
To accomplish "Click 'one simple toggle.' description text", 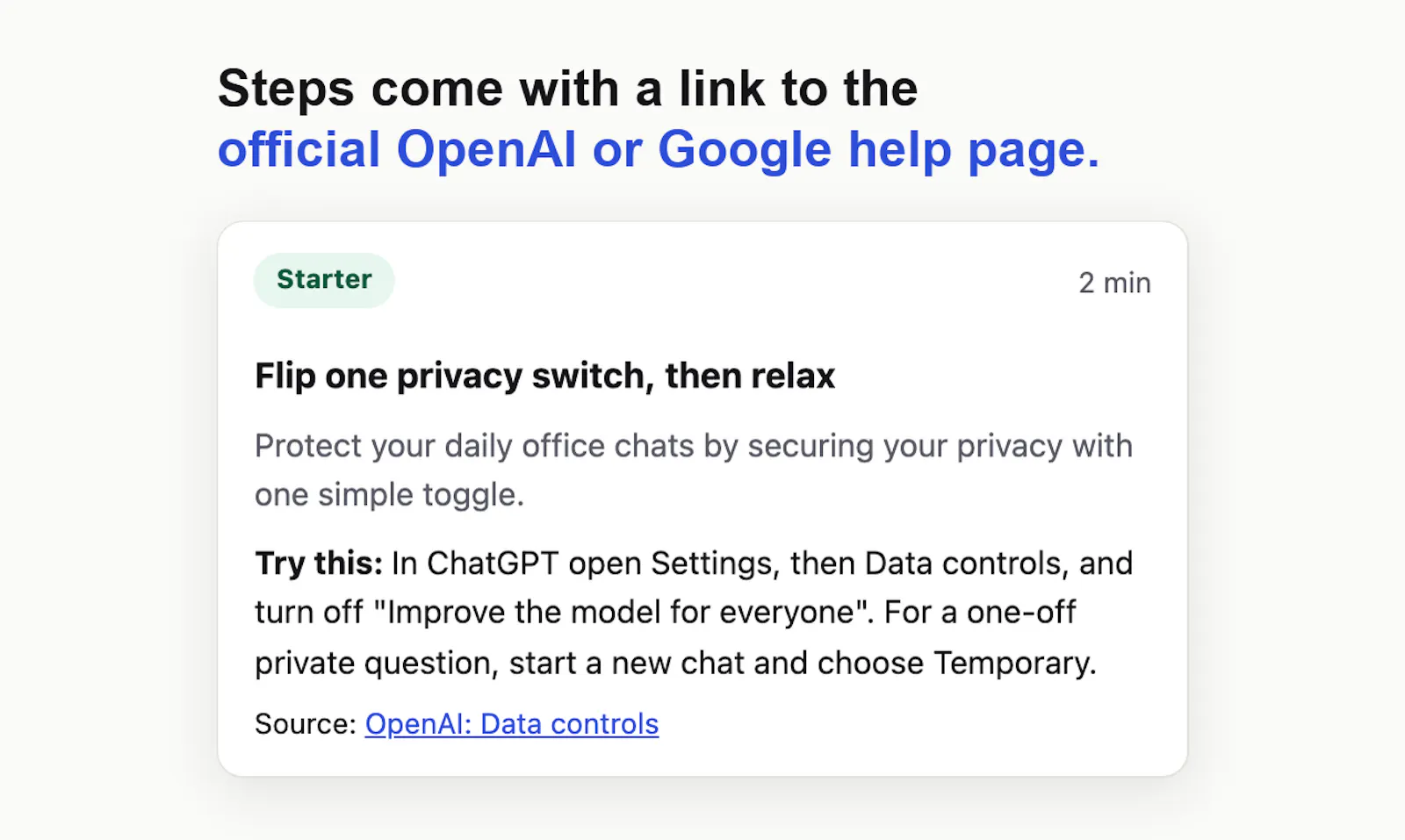I will click(389, 495).
